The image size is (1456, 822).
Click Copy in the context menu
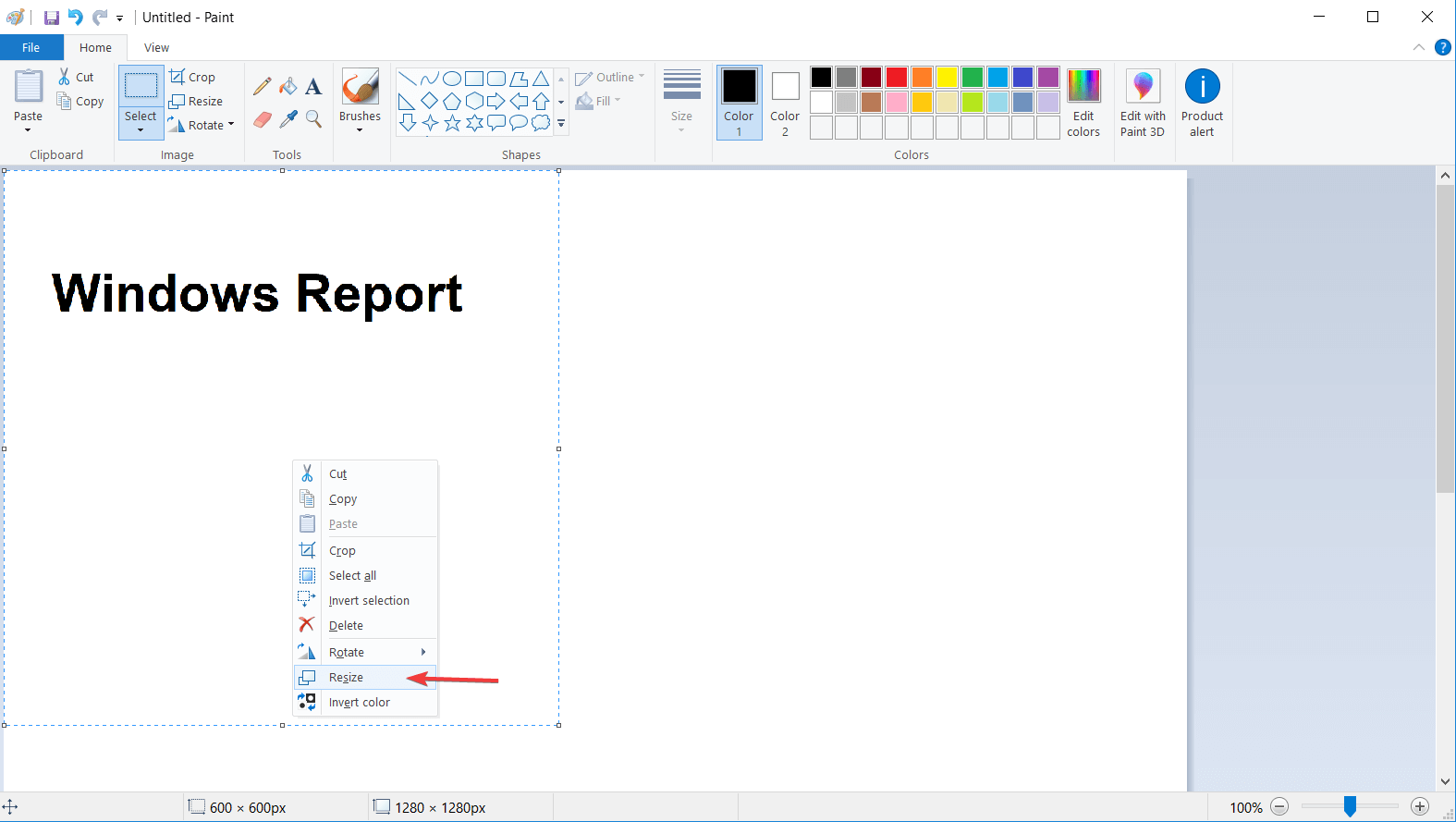point(364,499)
